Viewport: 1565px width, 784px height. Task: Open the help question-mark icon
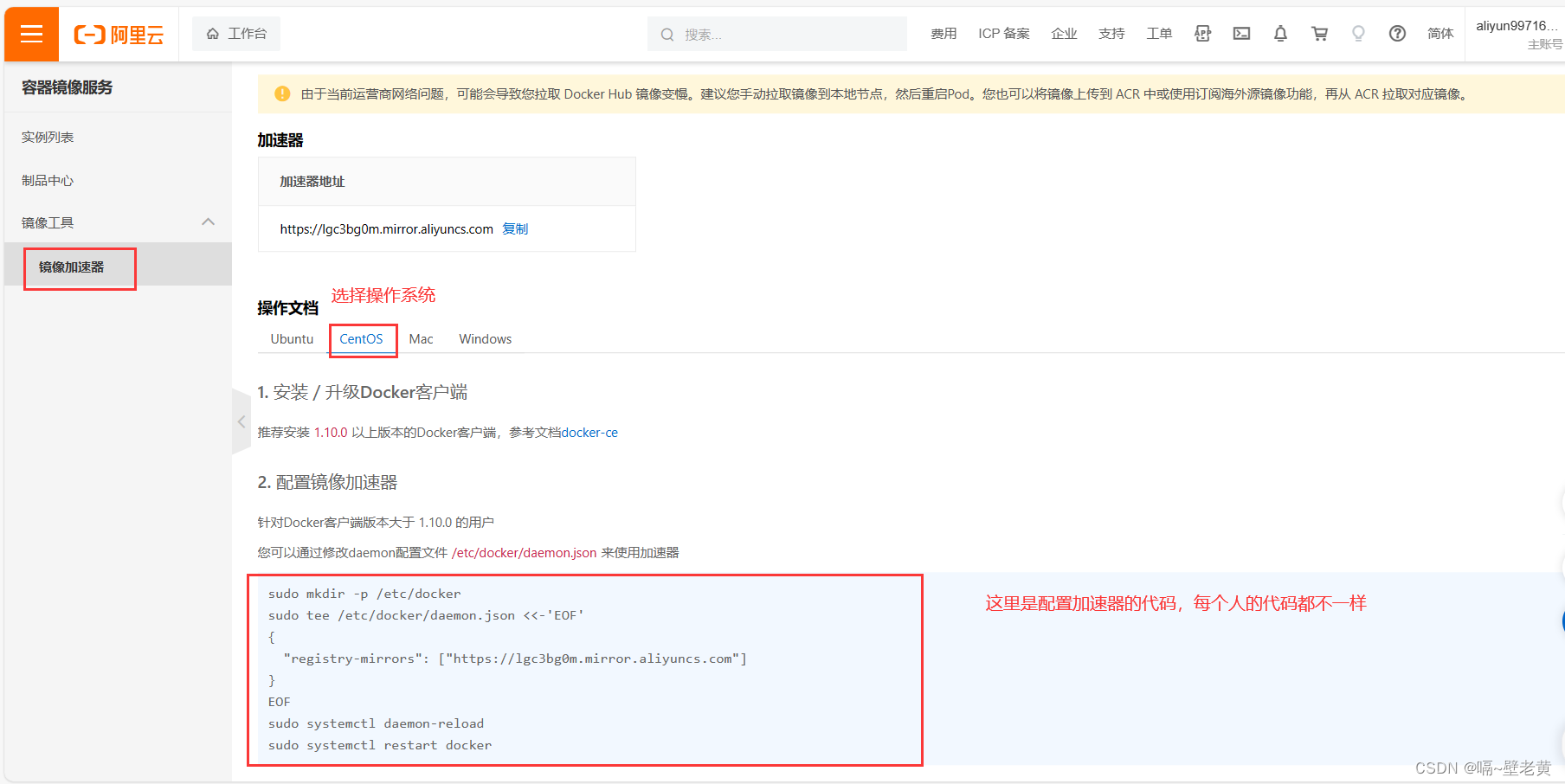click(1397, 34)
